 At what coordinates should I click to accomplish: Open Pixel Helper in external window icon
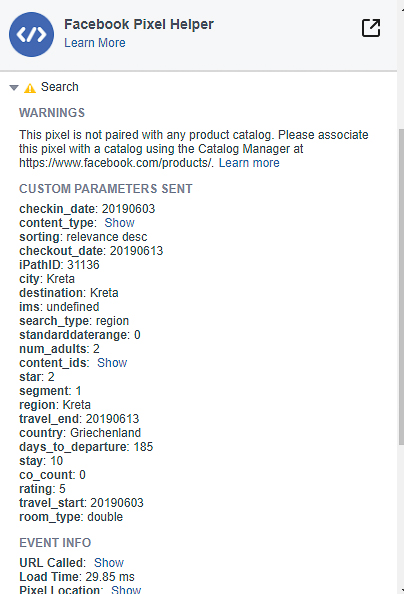[371, 28]
